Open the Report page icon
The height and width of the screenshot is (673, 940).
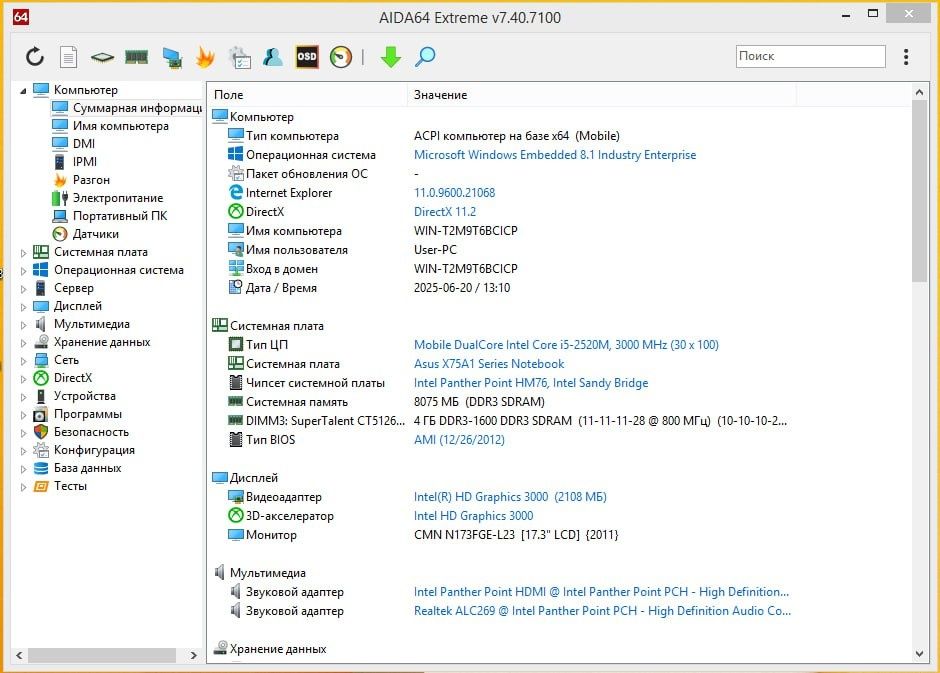point(68,57)
